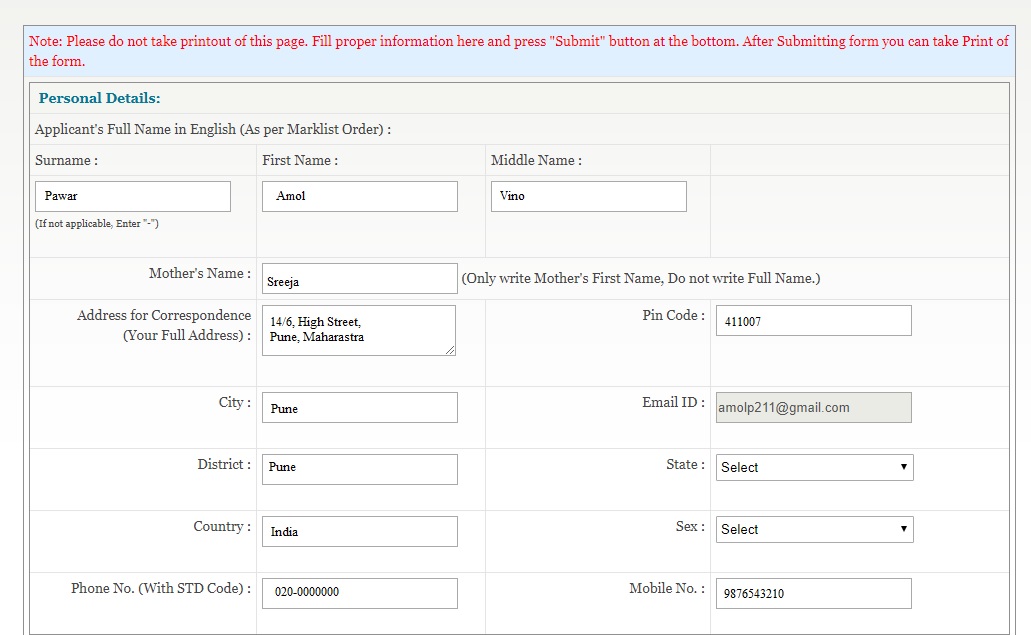Click the Mother's first name instruction text
Image resolution: width=1031 pixels, height=635 pixels.
tap(641, 279)
